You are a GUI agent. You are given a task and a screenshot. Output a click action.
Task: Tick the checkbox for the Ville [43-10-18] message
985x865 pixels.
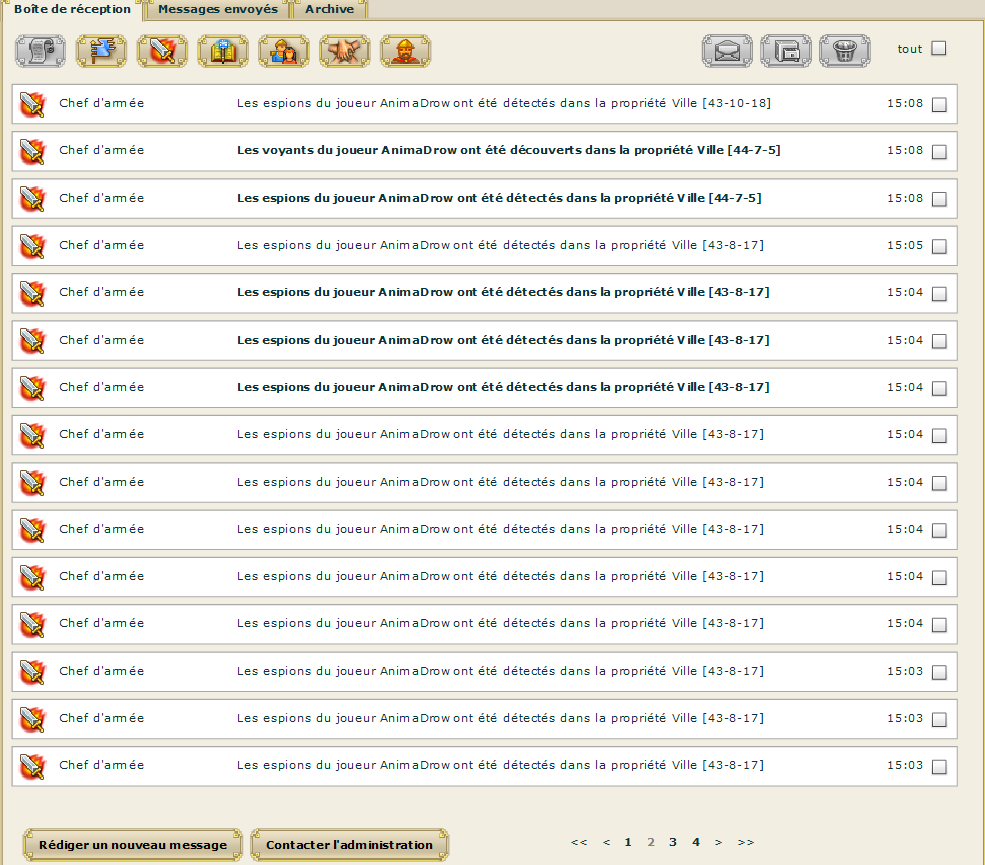coord(938,105)
